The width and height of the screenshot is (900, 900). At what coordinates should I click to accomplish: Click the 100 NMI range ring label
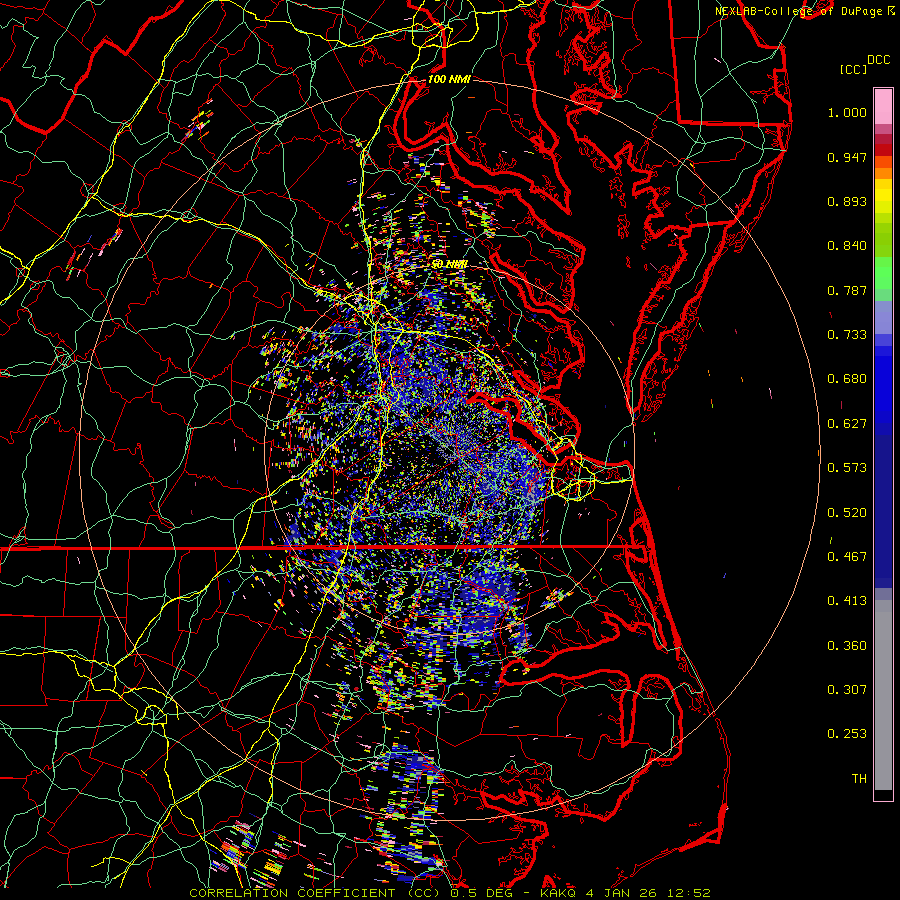pyautogui.click(x=449, y=79)
